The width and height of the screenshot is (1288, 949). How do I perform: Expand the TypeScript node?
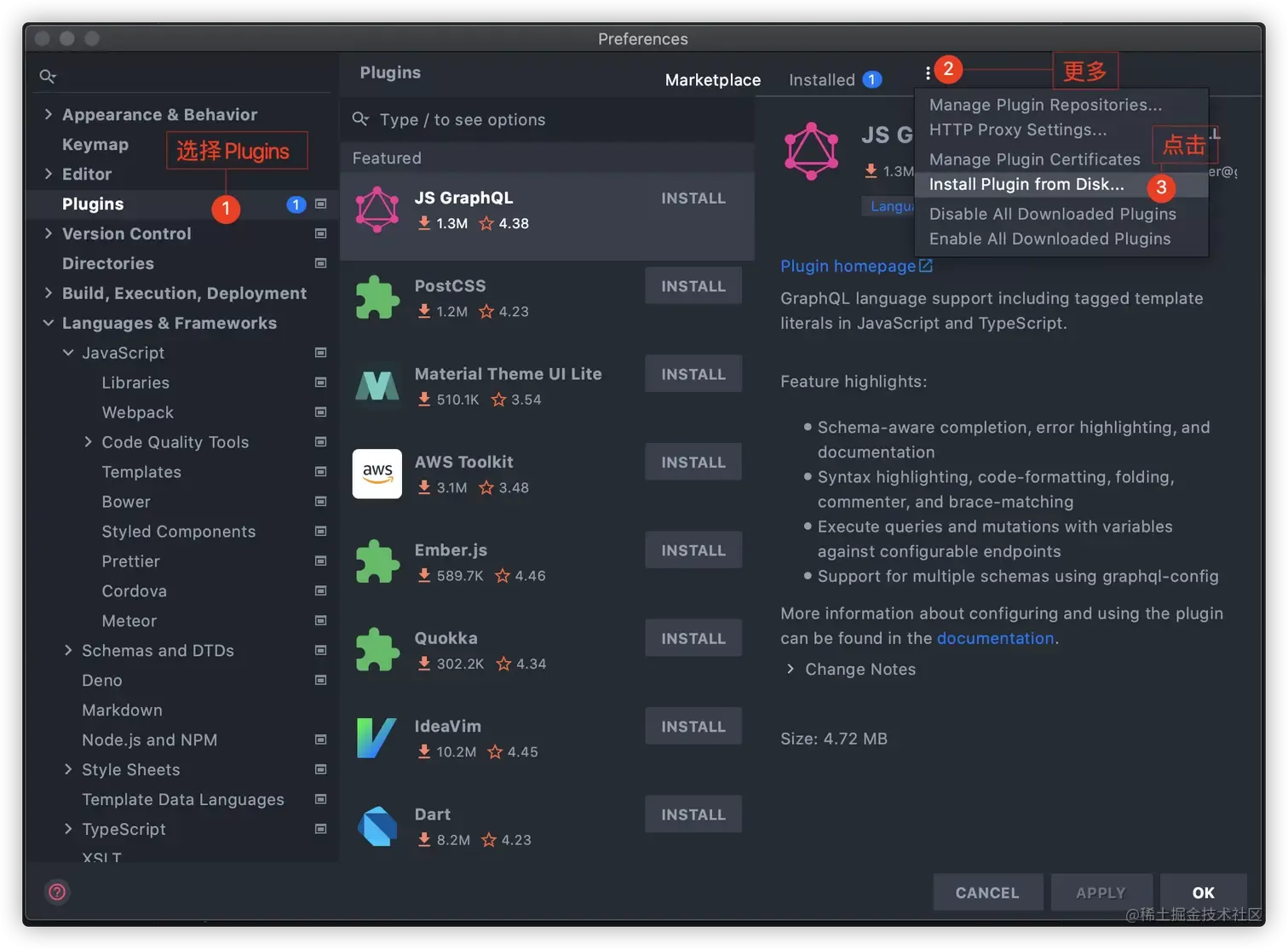click(68, 829)
